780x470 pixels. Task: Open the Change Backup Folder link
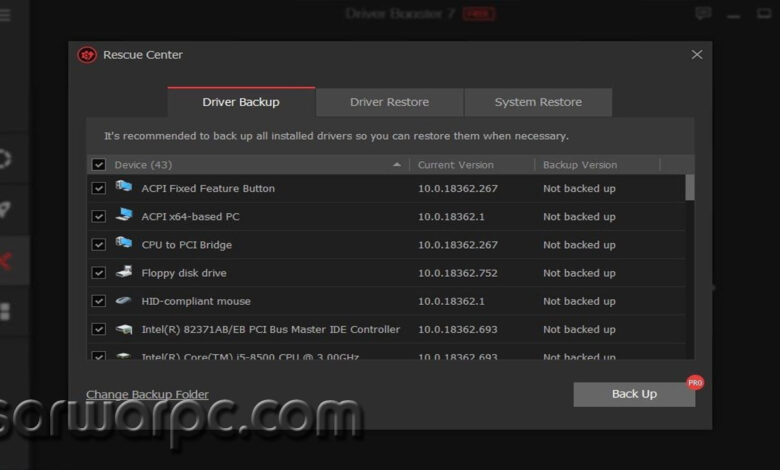[x=147, y=394]
